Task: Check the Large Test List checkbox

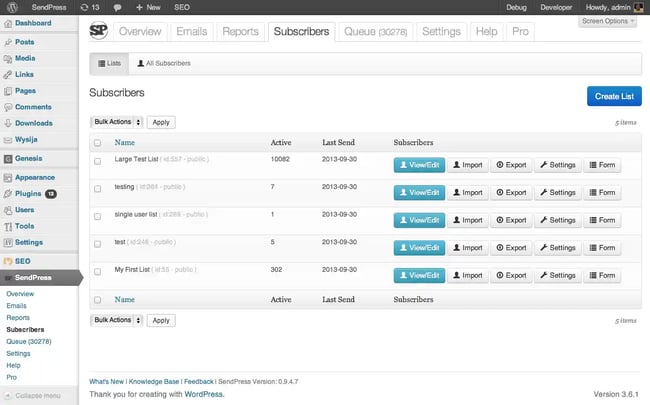Action: point(97,160)
